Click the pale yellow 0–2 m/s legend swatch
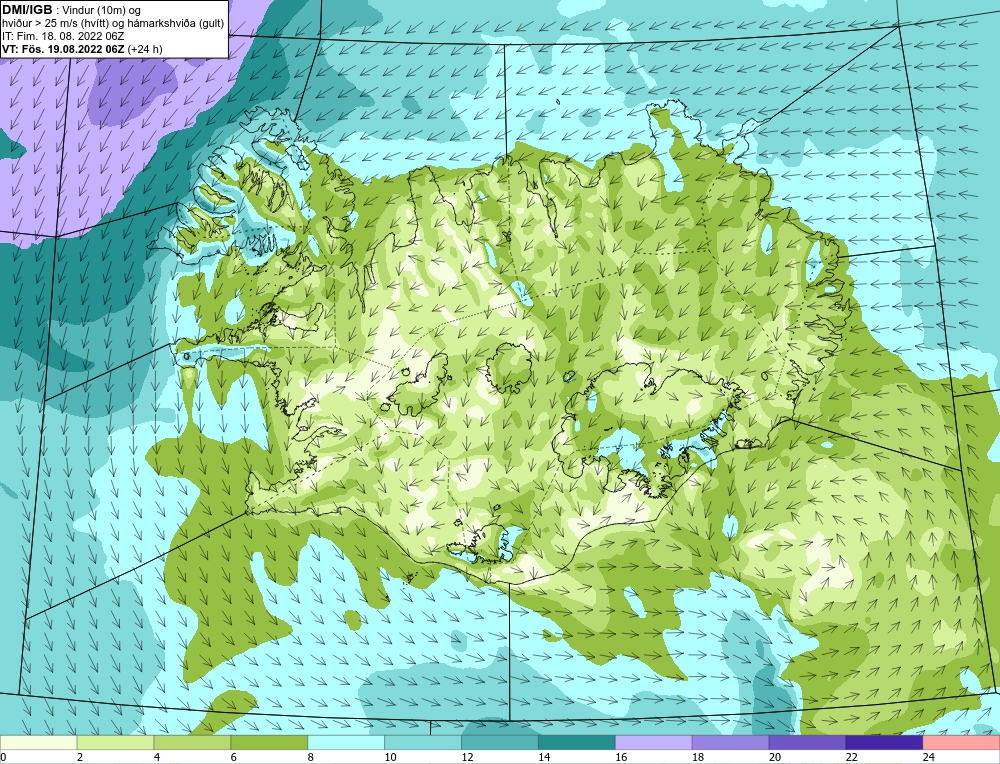Screen dimensions: 1000x764 39,742
